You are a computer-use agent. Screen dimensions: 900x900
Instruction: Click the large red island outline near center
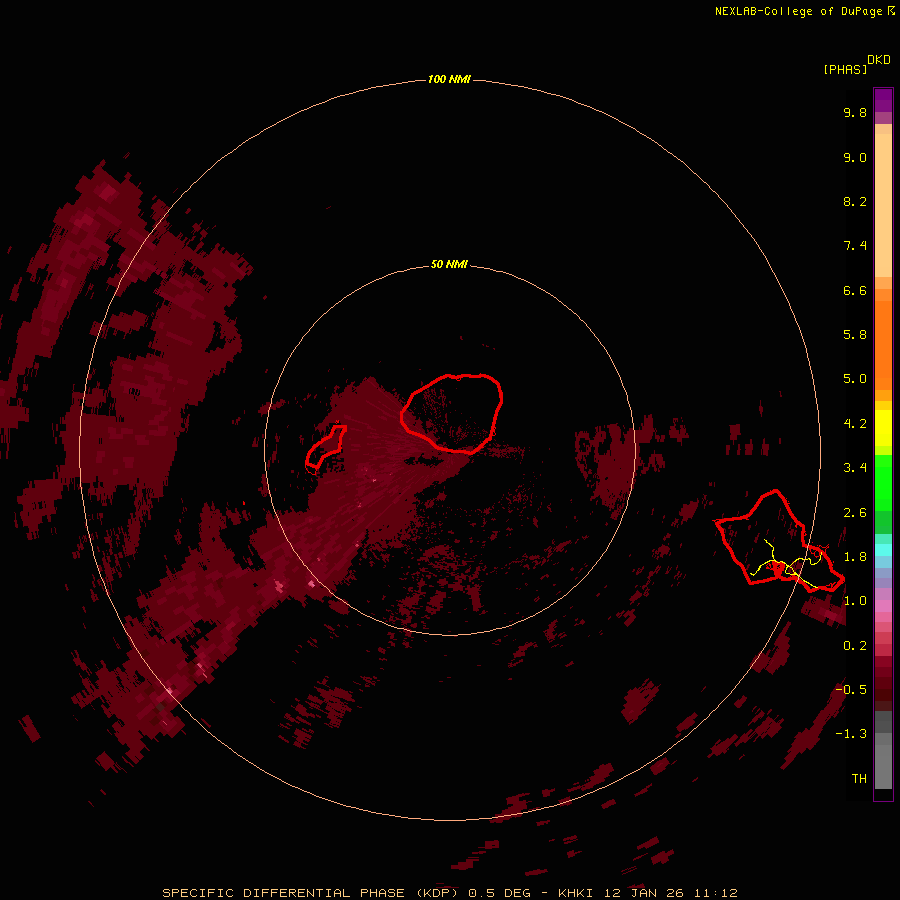(x=452, y=414)
